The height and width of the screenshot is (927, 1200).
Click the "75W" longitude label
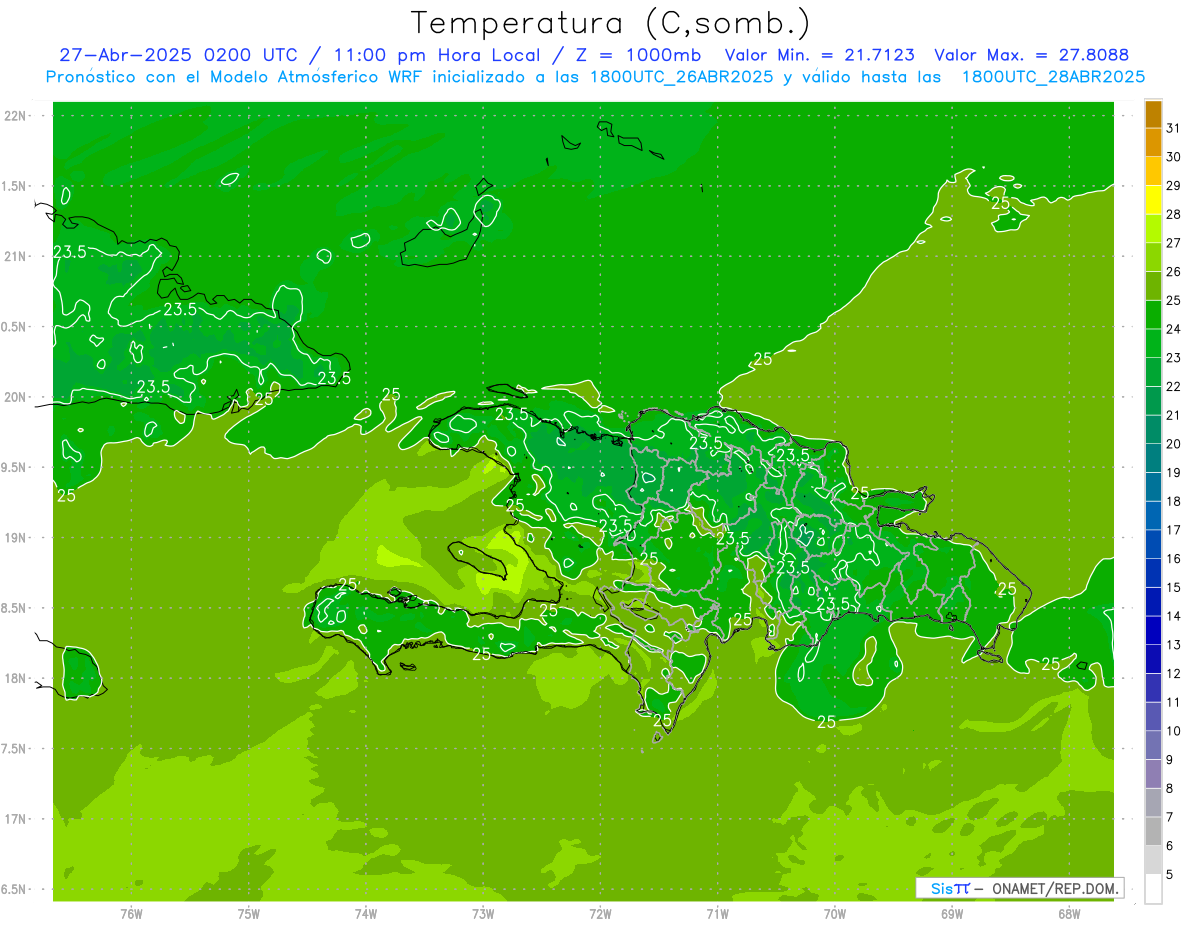point(249,914)
